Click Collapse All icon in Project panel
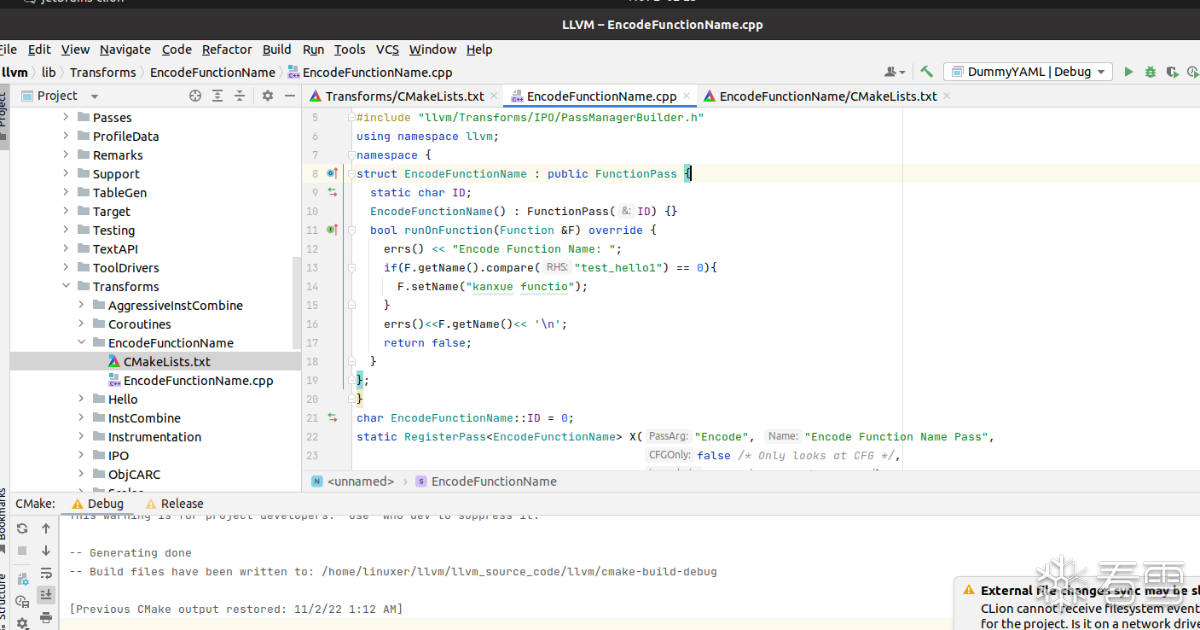This screenshot has height=630, width=1200. (239, 96)
